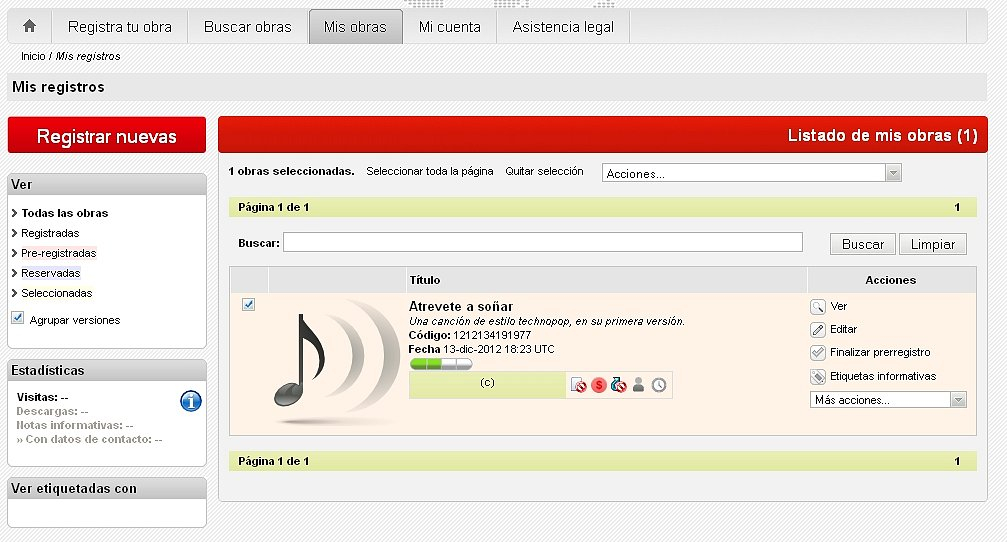Go to the home icon tab

[30, 26]
